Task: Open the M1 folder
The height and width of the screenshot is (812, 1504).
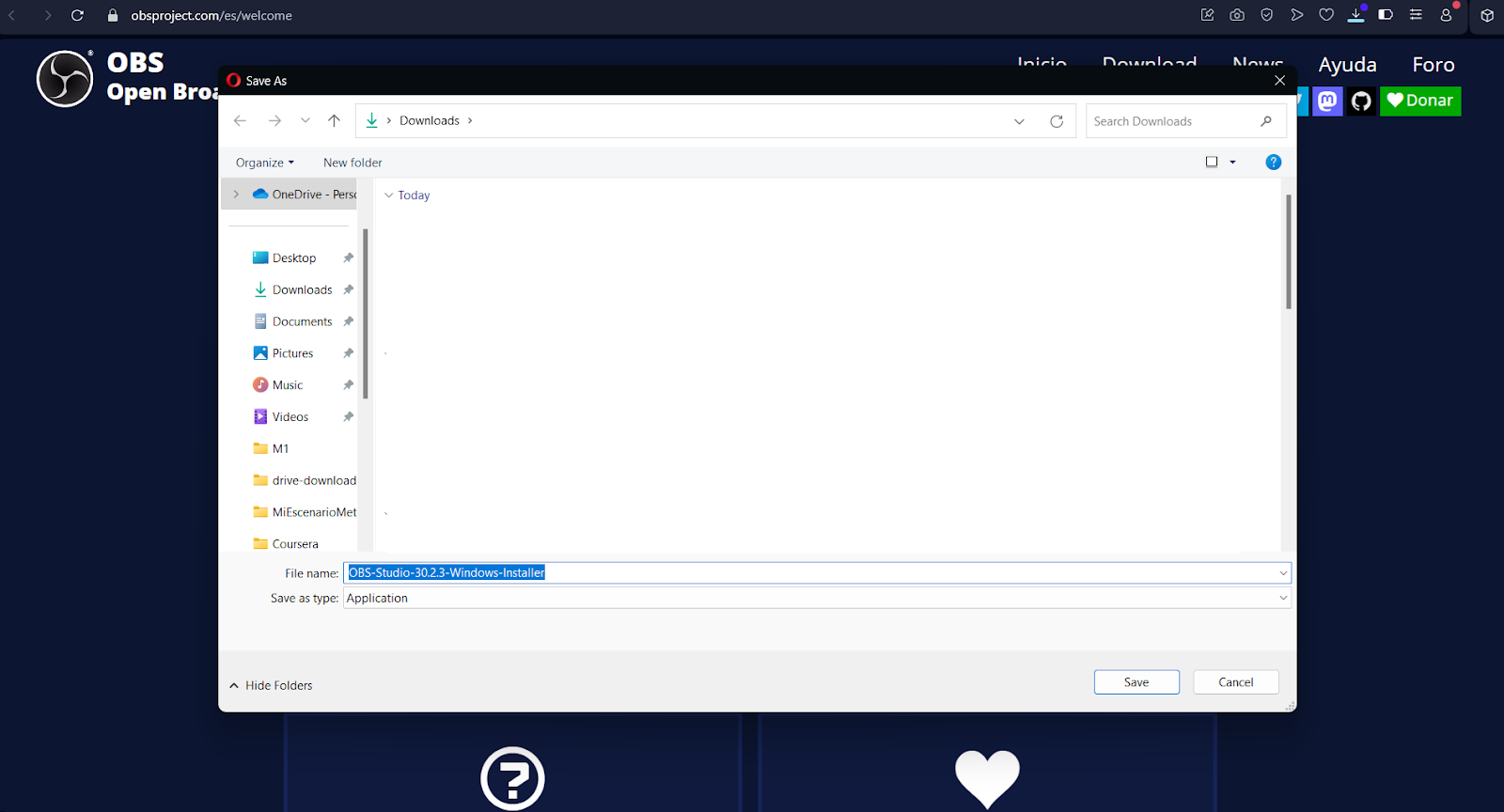Action: pos(280,448)
